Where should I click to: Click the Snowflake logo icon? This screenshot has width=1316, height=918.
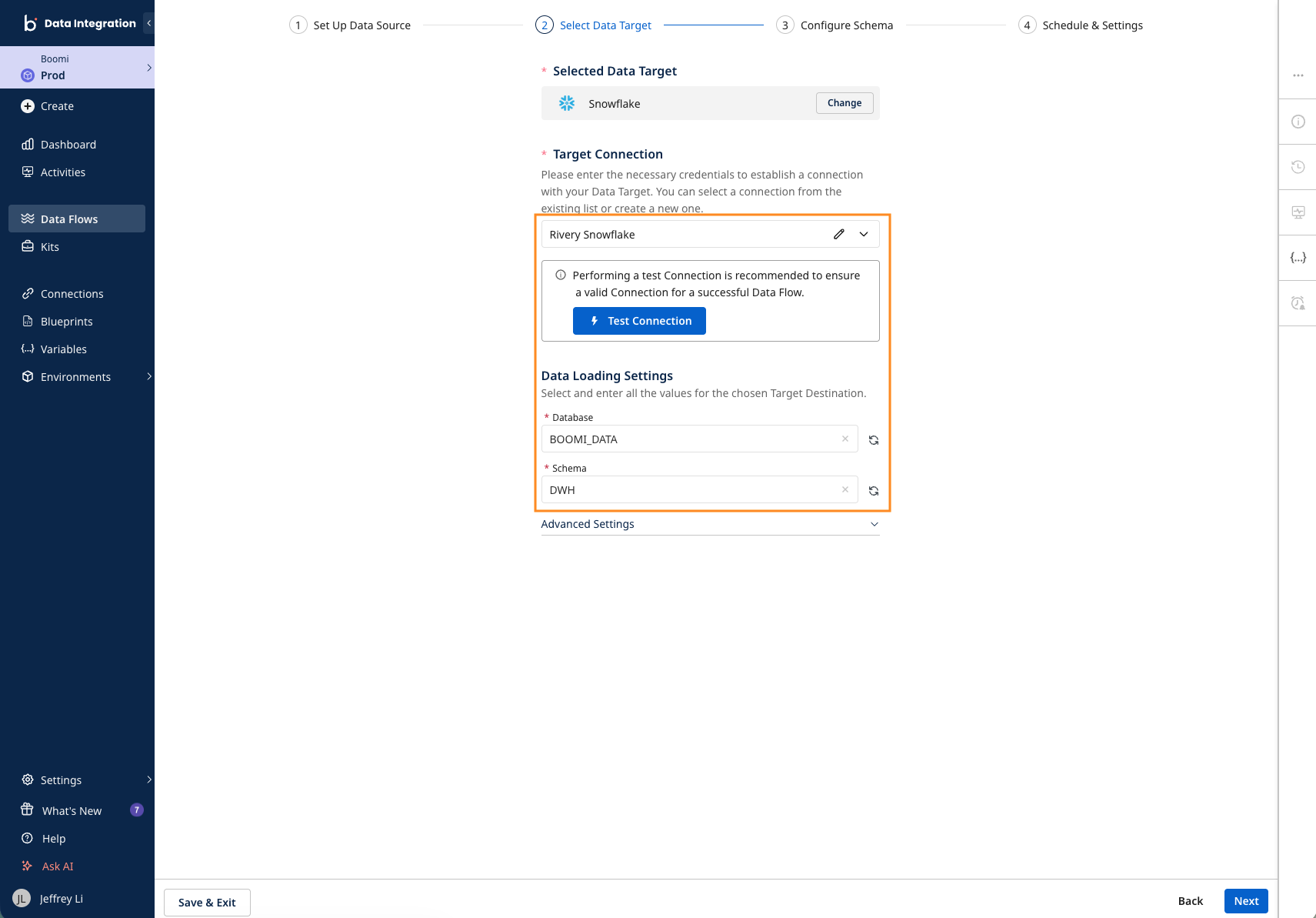pos(567,103)
